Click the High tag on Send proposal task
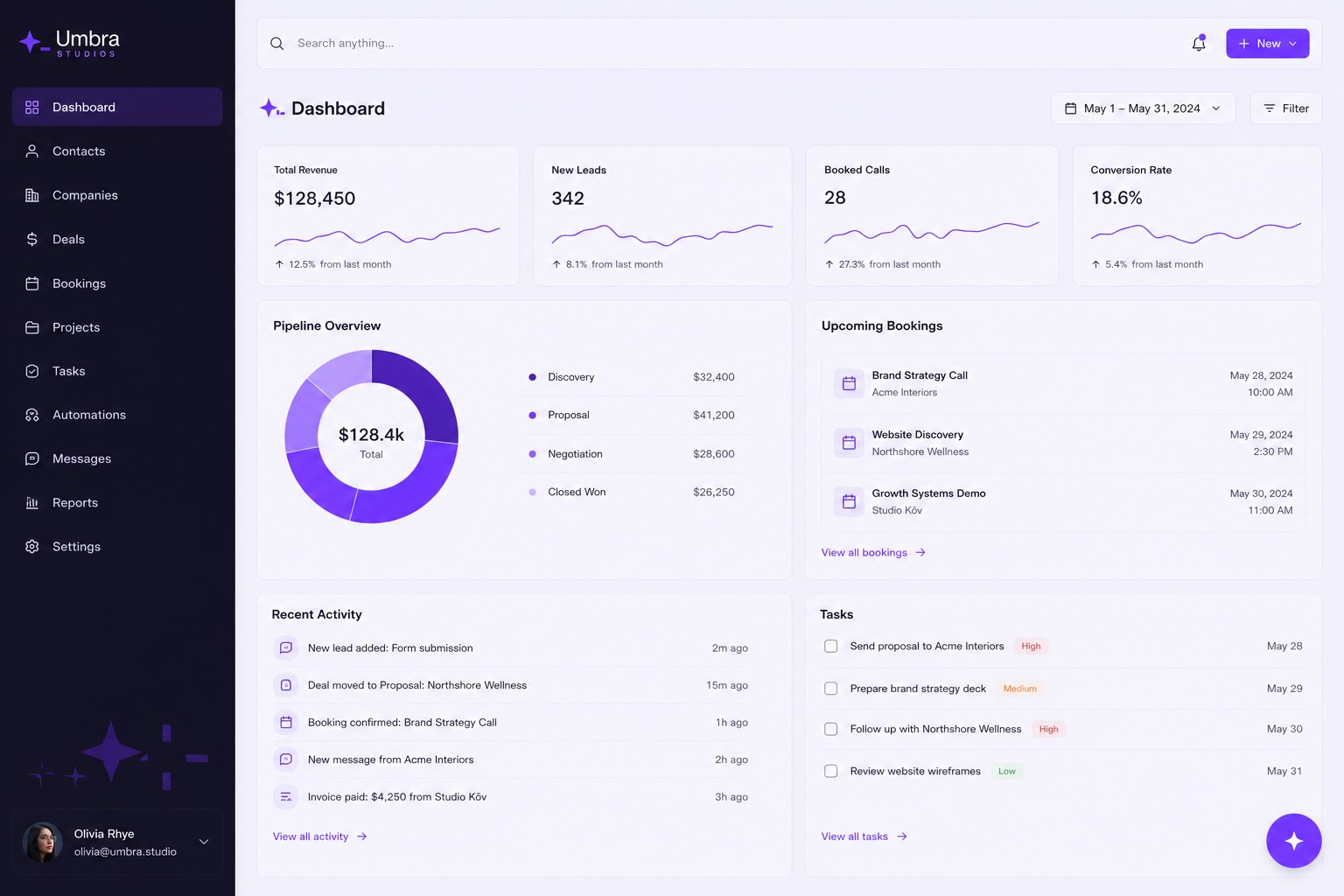1344x896 pixels. (x=1031, y=646)
